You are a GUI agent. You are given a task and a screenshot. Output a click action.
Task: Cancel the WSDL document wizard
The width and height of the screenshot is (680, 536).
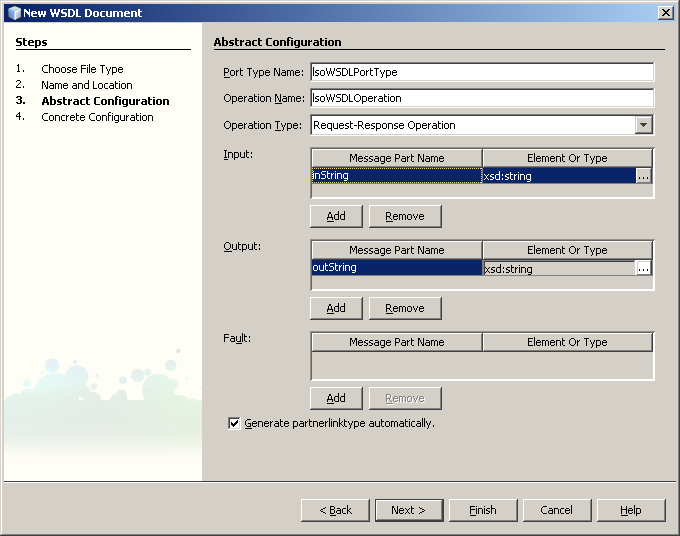coord(556,510)
